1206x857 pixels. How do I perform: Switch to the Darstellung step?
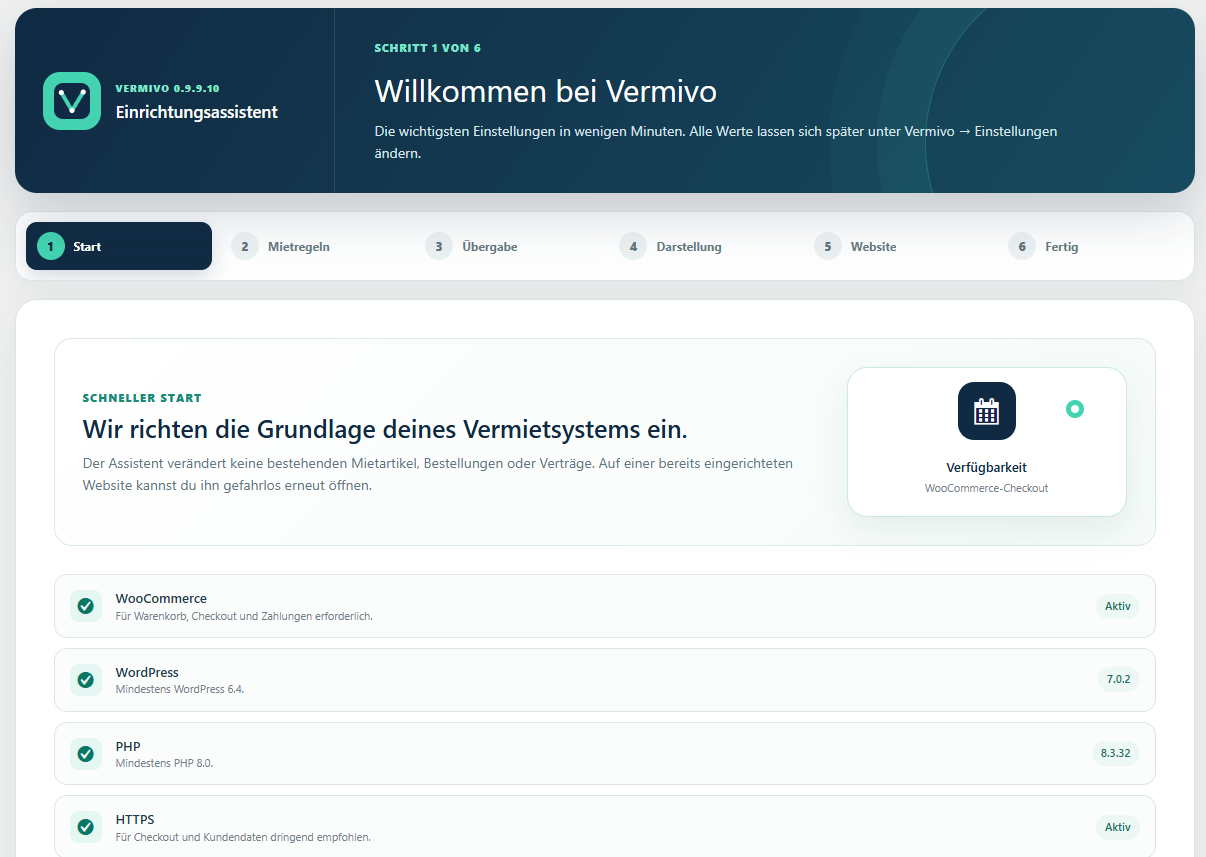click(701, 246)
